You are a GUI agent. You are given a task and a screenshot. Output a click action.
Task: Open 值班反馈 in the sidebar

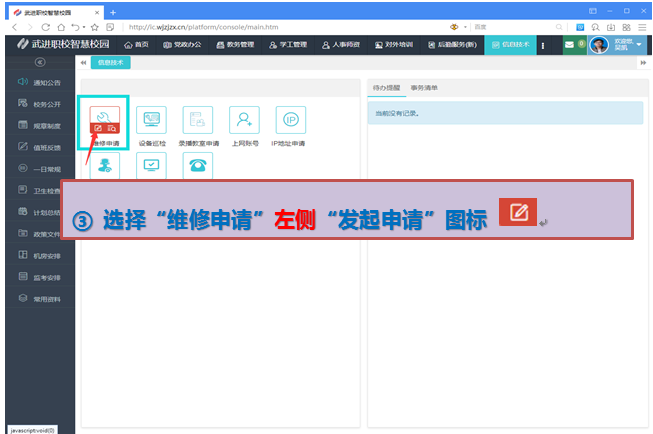40,147
